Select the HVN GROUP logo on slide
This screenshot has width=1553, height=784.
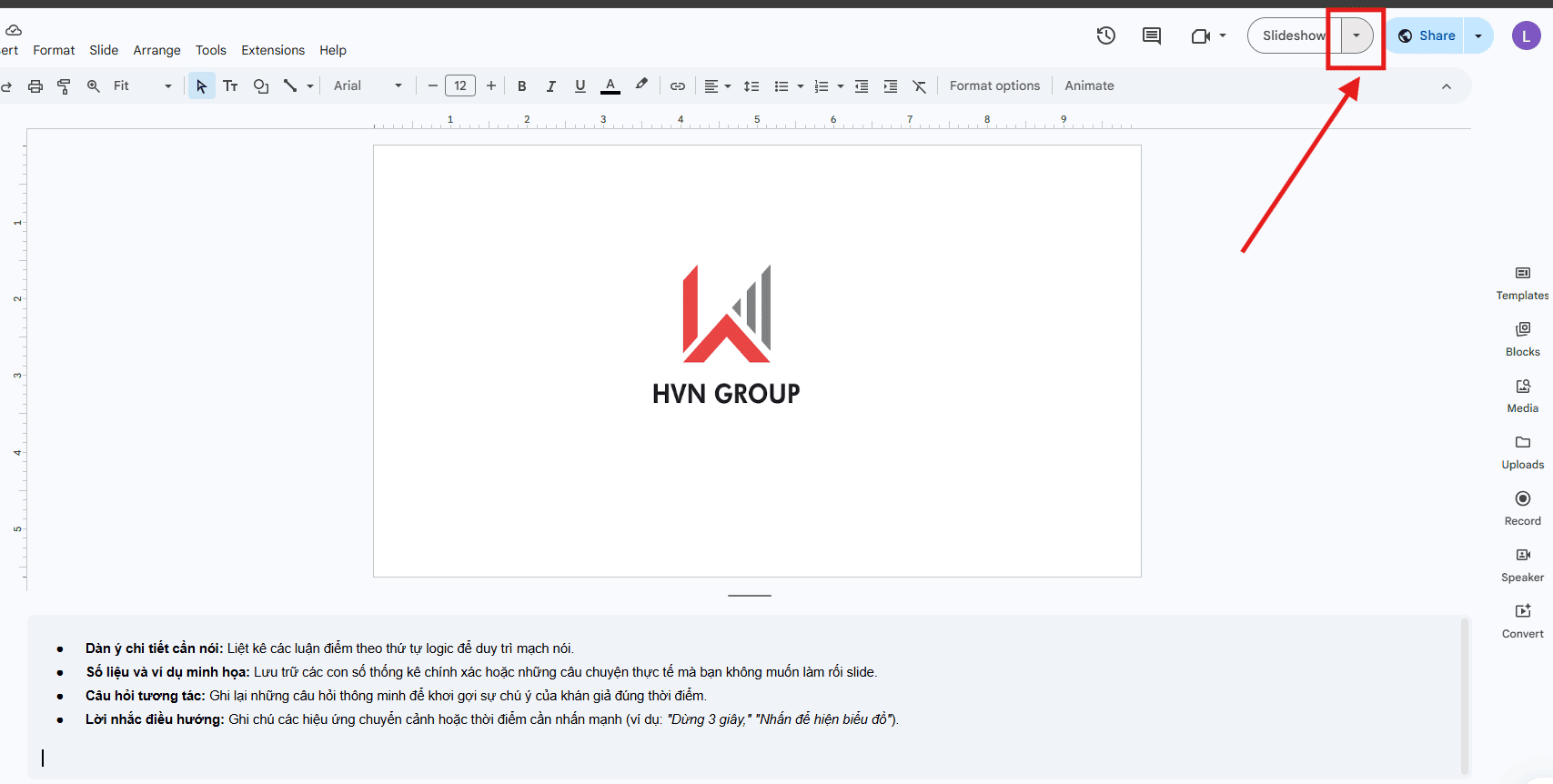[x=726, y=335]
